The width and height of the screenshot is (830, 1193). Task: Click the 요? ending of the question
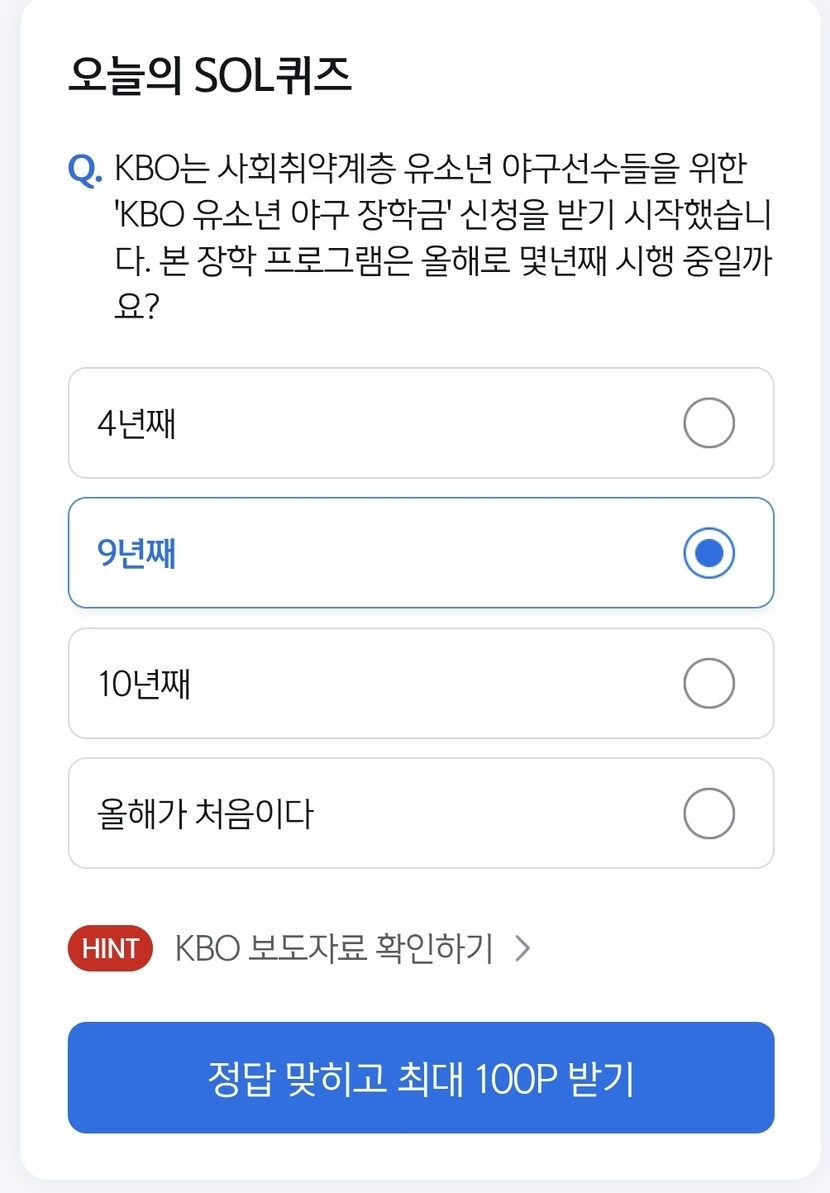tap(137, 306)
